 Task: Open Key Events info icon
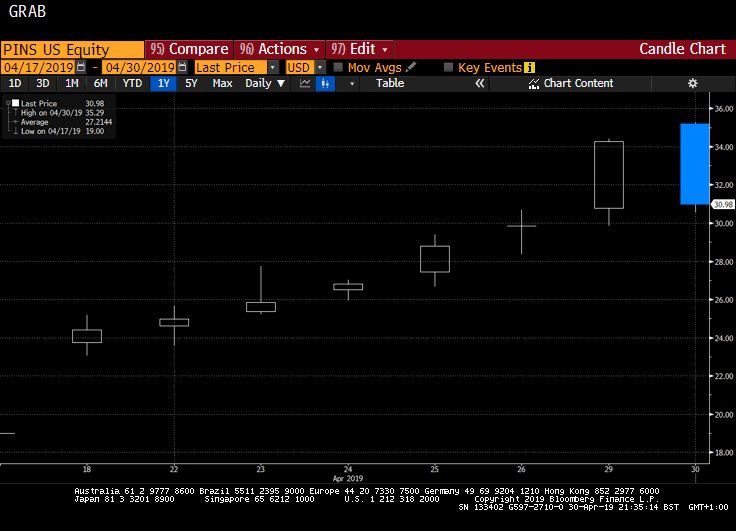(529, 68)
